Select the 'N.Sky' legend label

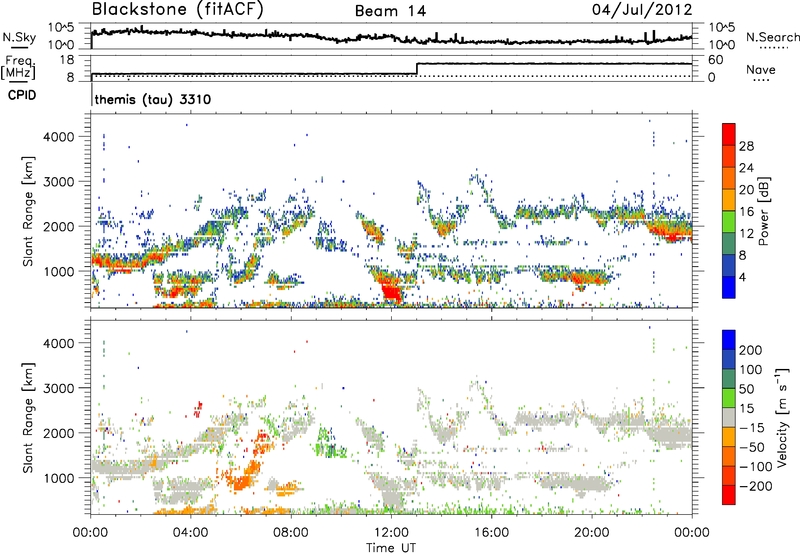click(19, 37)
